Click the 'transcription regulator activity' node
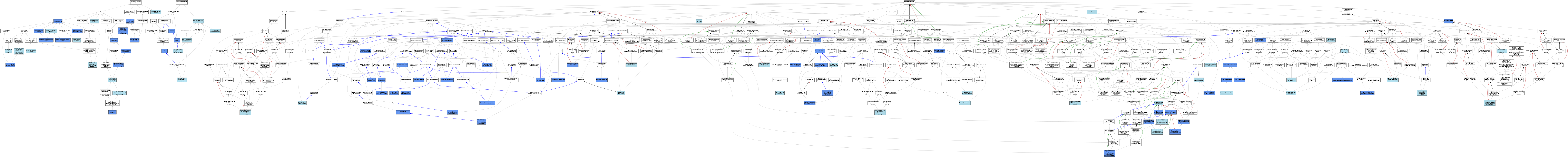Screen dimensions: 1568x157 click(129, 12)
